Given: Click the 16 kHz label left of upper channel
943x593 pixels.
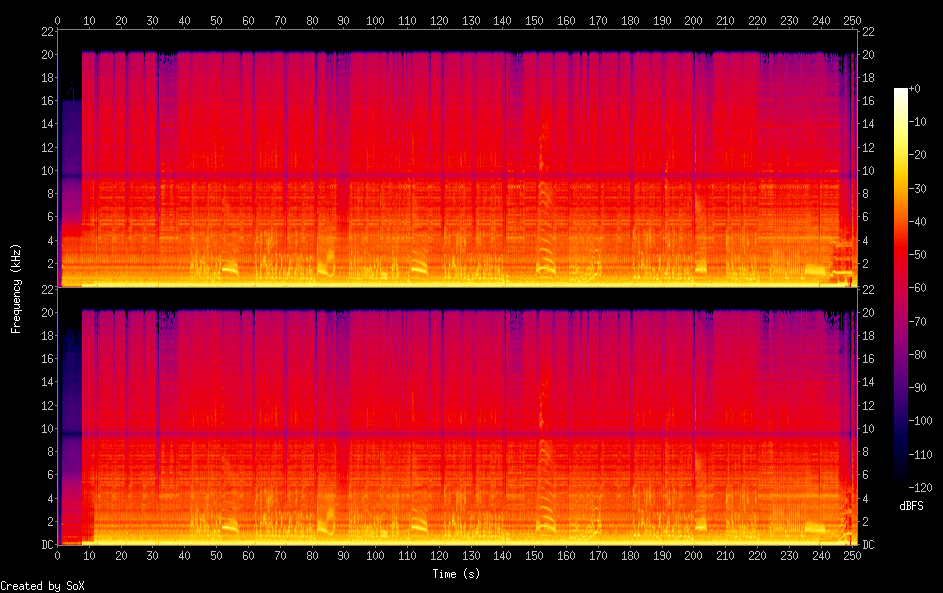Looking at the screenshot, I should [46, 101].
